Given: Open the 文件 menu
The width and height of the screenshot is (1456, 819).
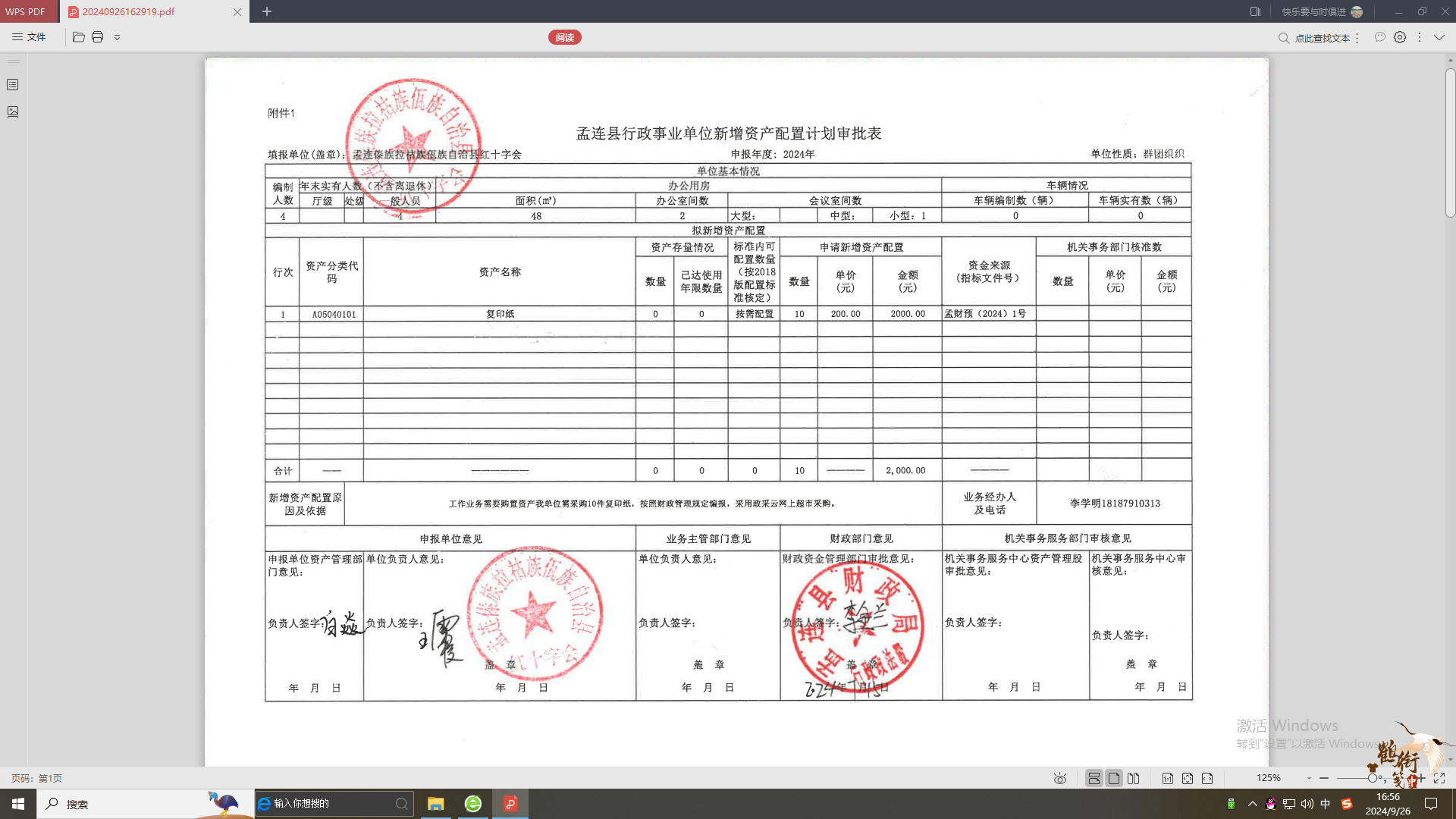Looking at the screenshot, I should click(x=29, y=37).
